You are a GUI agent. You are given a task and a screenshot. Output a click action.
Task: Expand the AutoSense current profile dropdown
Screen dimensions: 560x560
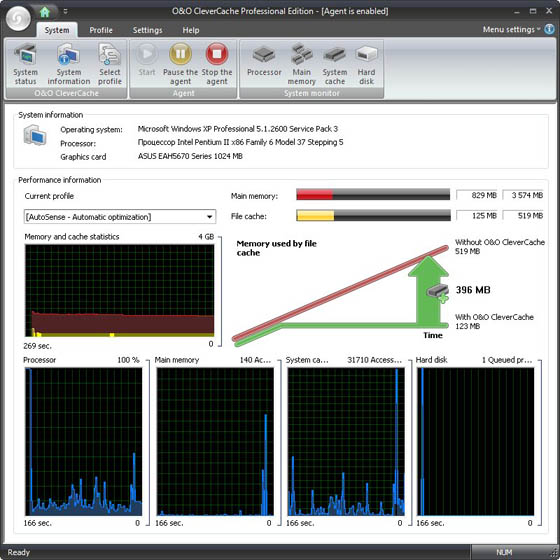[120, 217]
